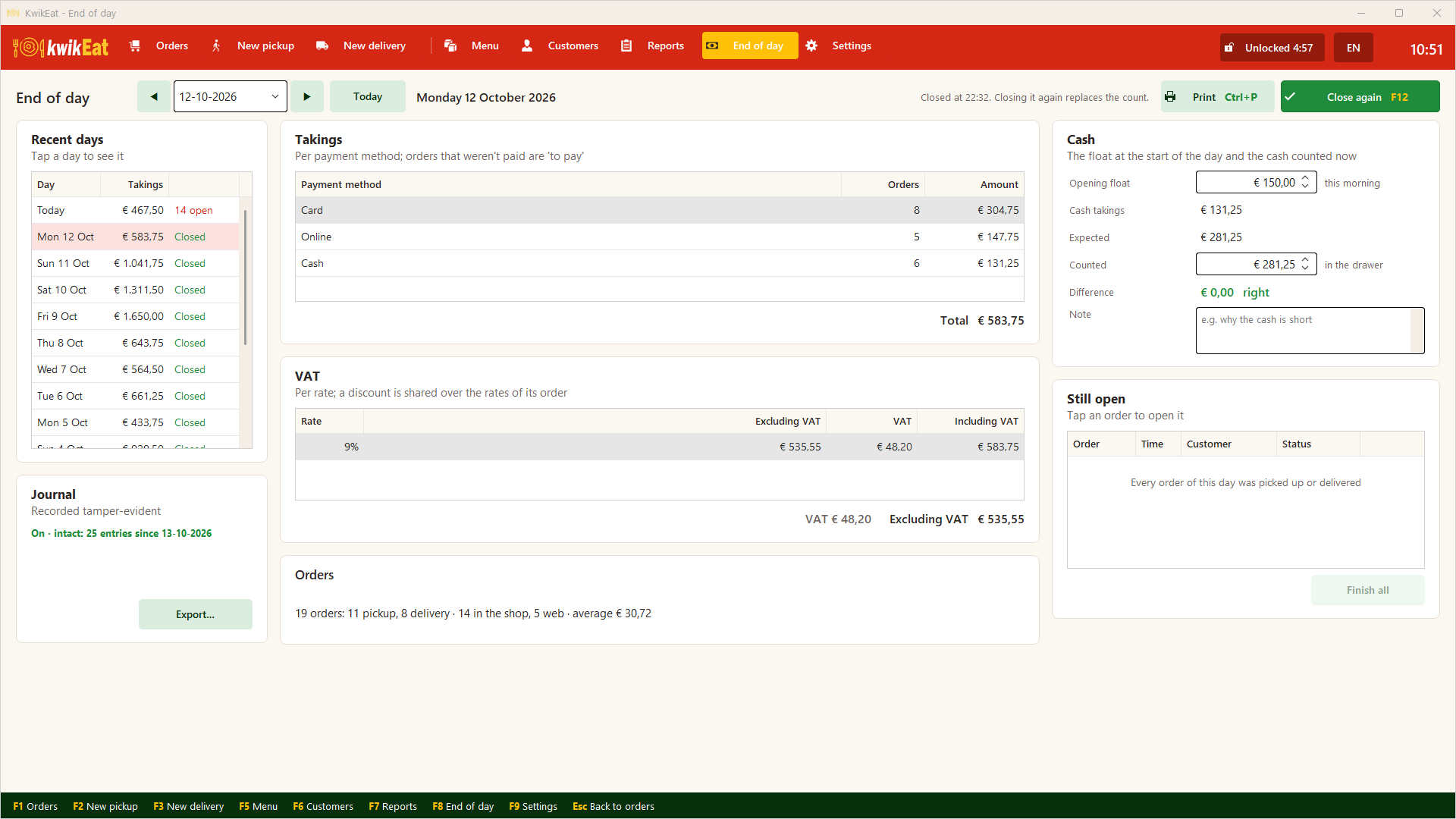Click the Finish all button

click(1368, 590)
